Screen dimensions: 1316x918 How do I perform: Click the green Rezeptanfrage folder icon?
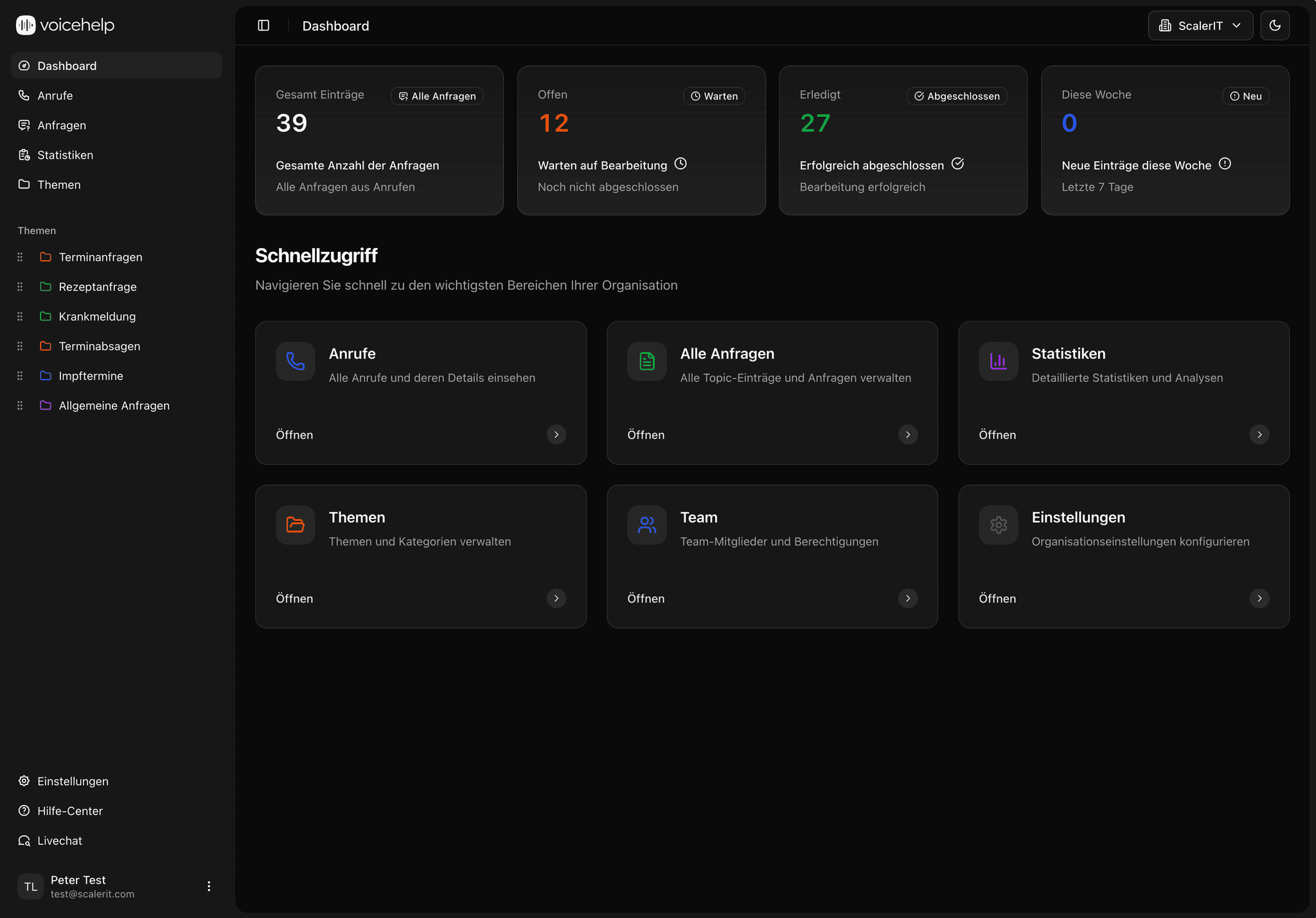(x=46, y=287)
